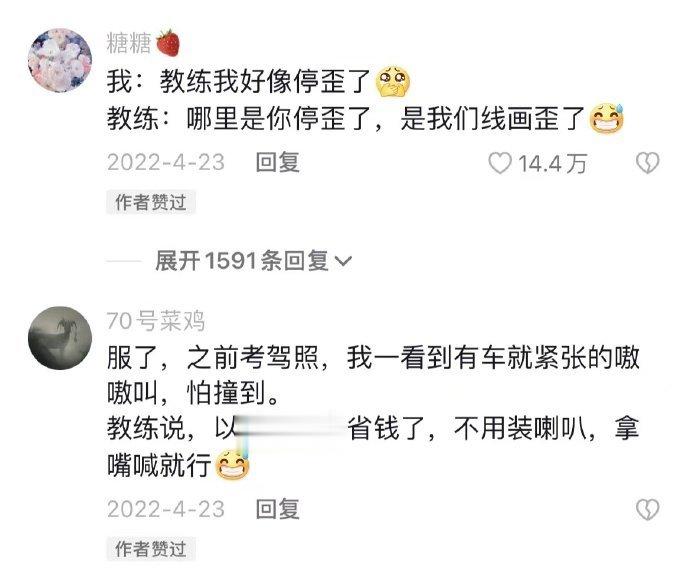Viewport: 690px width, 580px height.
Task: Reply to 糖糖's comment via 回复
Action: [x=278, y=162]
